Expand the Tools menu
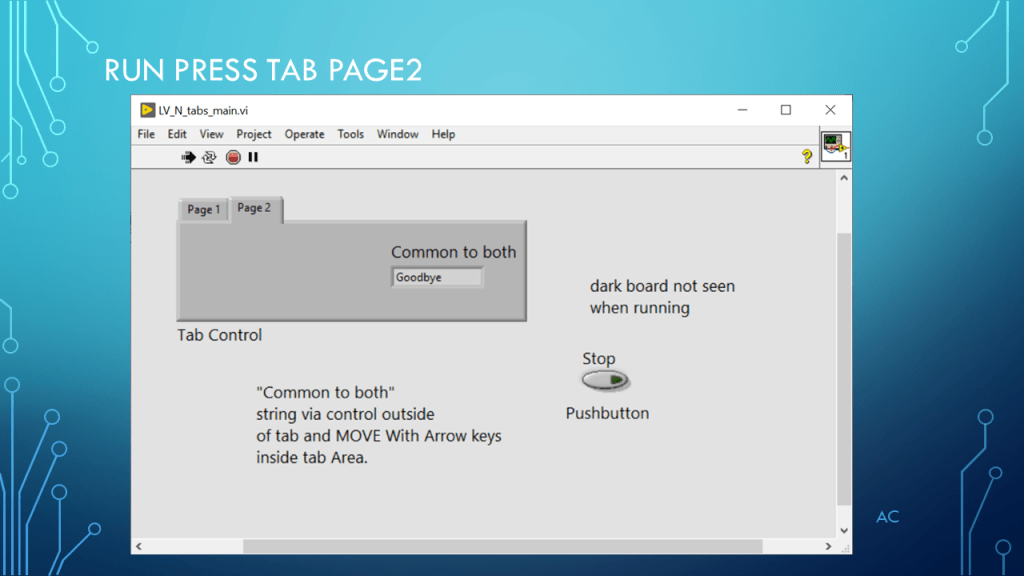This screenshot has width=1024, height=576. [350, 134]
